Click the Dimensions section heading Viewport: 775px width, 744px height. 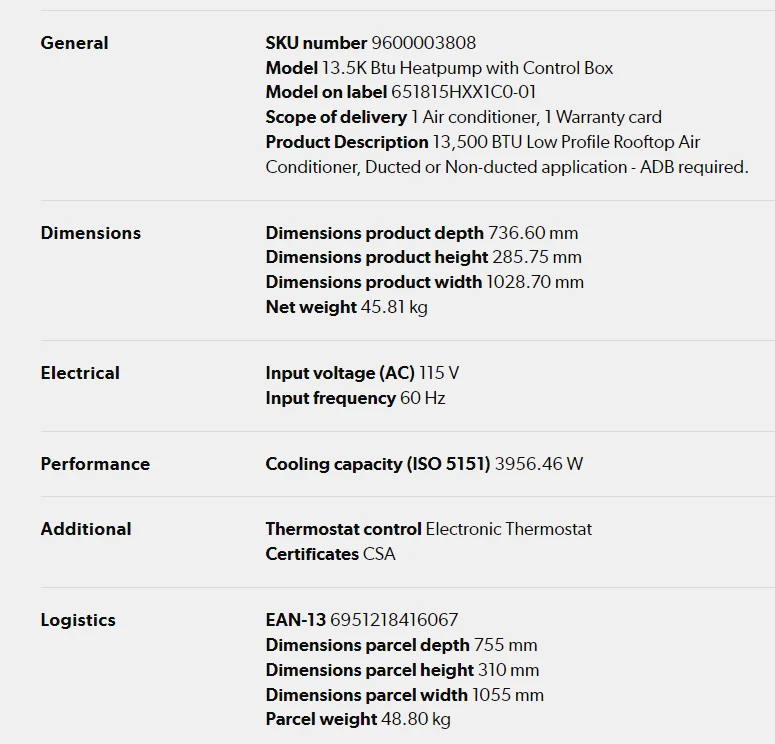(90, 233)
